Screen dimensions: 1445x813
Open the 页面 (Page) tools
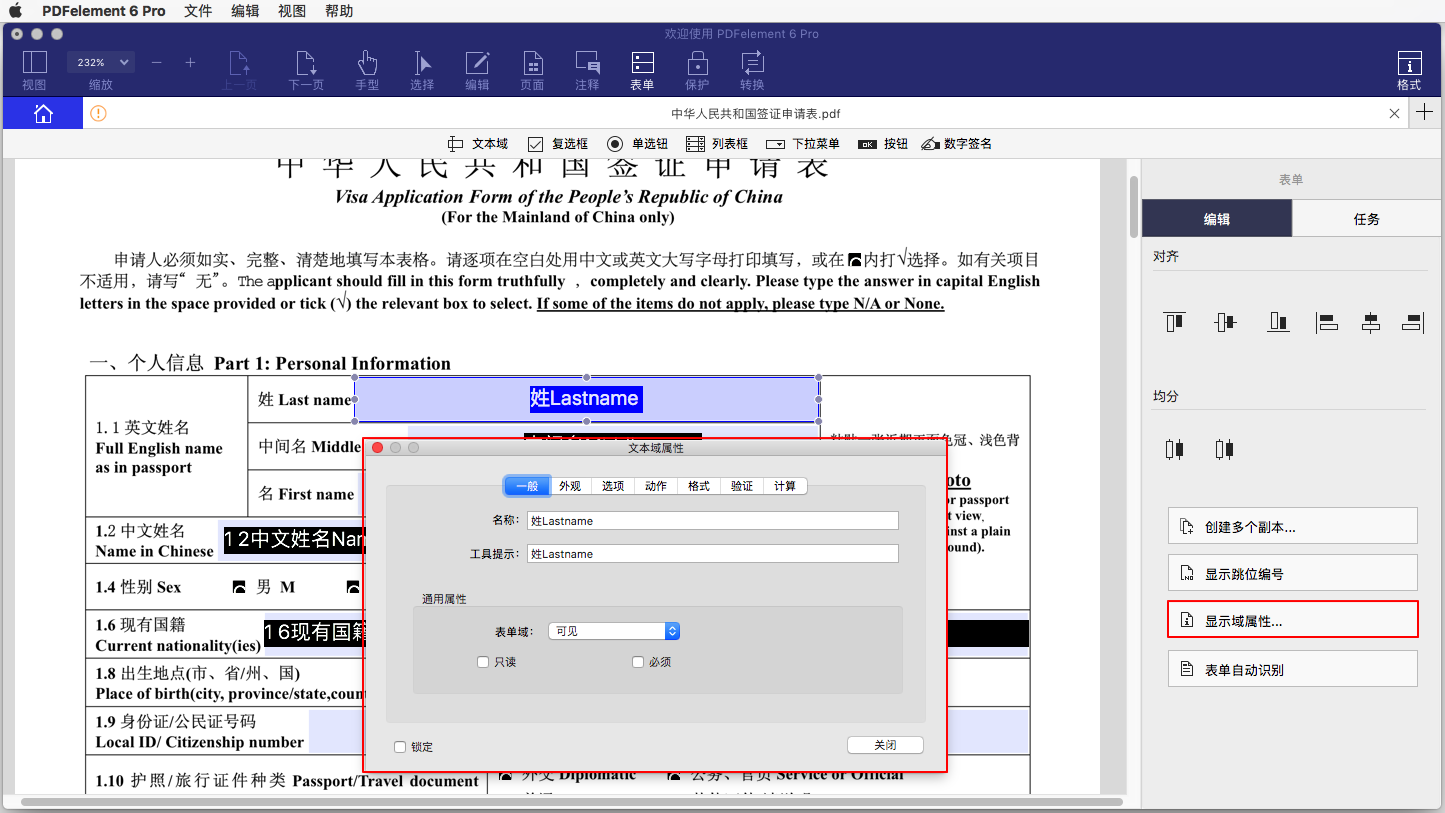[532, 70]
